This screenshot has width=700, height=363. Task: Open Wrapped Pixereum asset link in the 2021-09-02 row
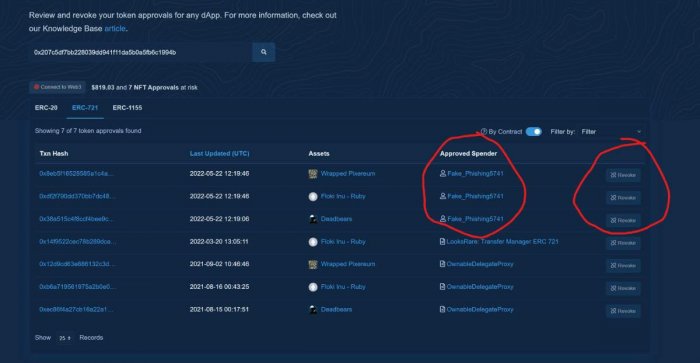348,264
